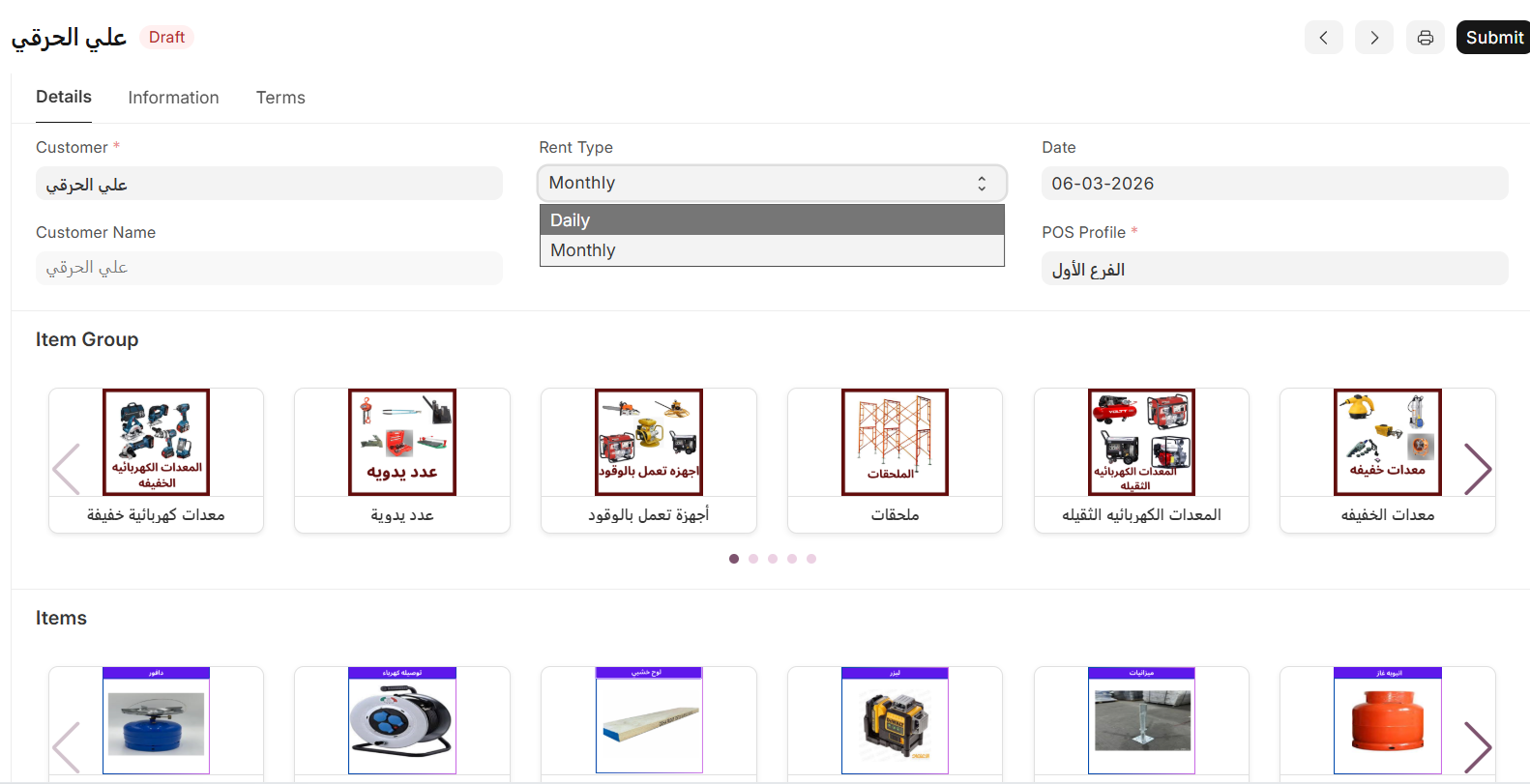Show next item groups with right arrow
This screenshot has height=784, width=1530.
(1478, 469)
